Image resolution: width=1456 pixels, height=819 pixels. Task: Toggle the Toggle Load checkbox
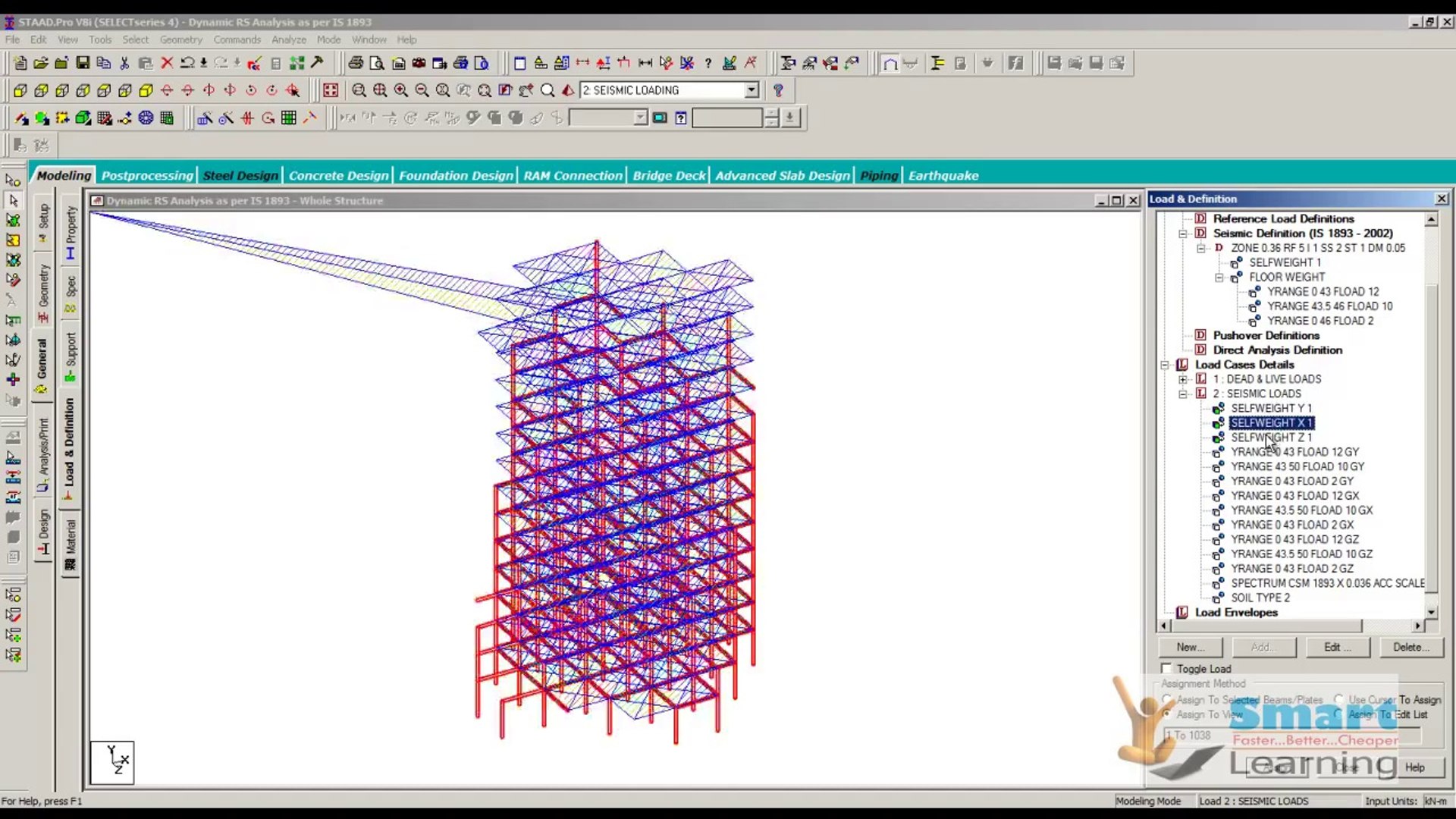point(1167,668)
